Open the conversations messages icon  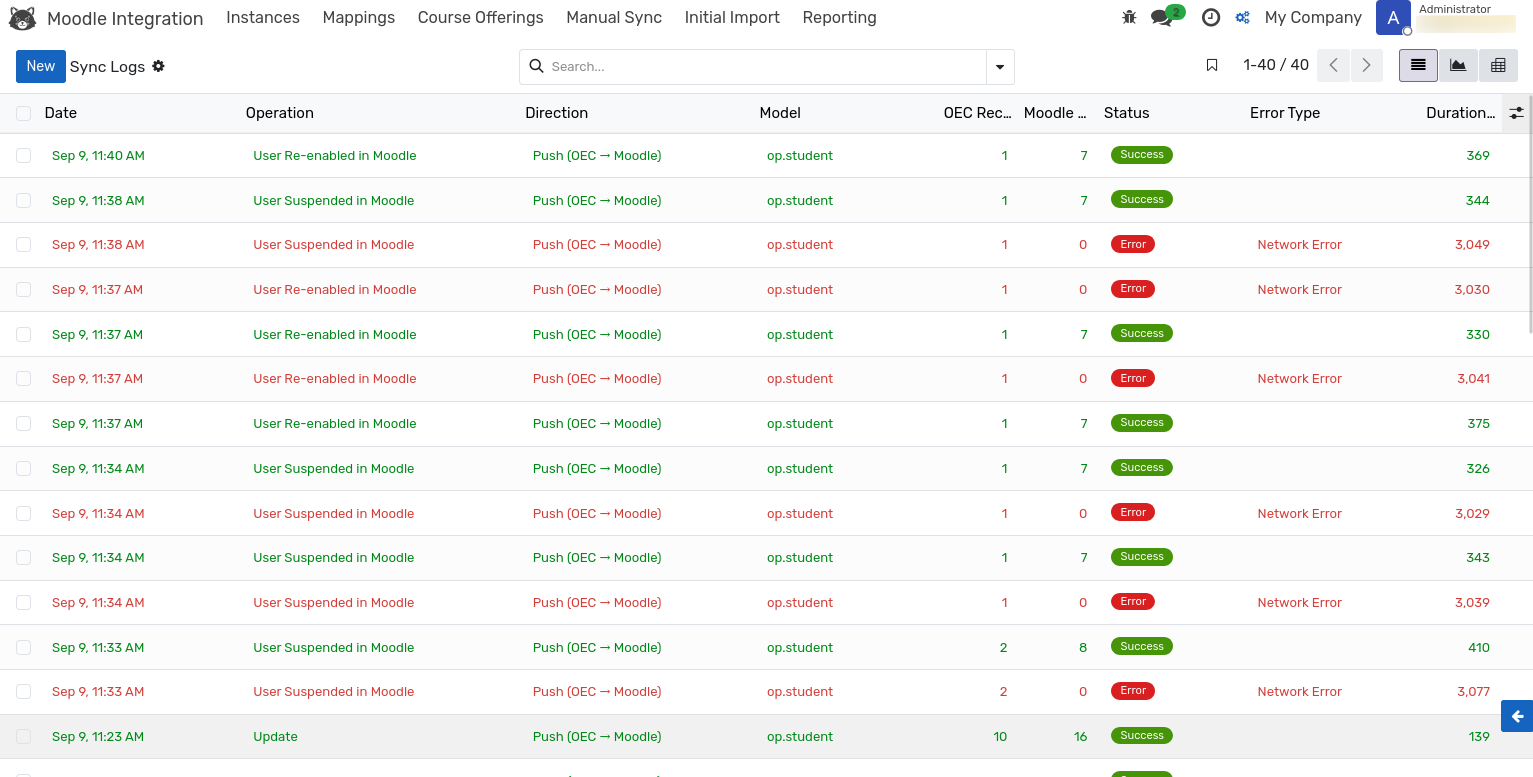coord(1161,17)
